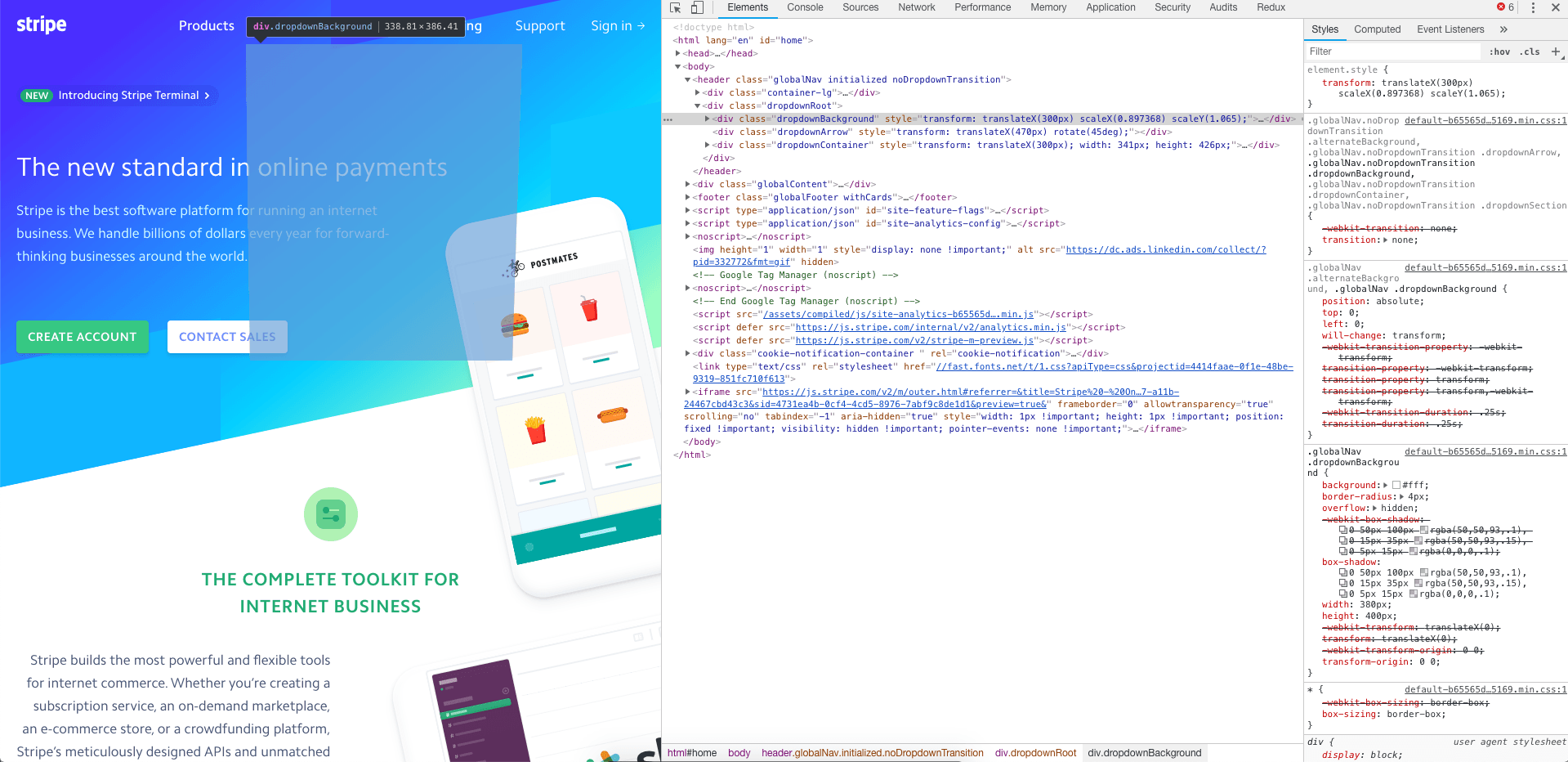Close the DevTools panel
Viewport: 1568px width, 762px height.
tap(1556, 7)
